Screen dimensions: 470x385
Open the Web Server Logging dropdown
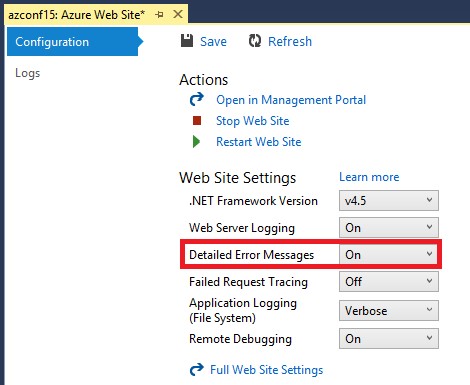tap(389, 228)
